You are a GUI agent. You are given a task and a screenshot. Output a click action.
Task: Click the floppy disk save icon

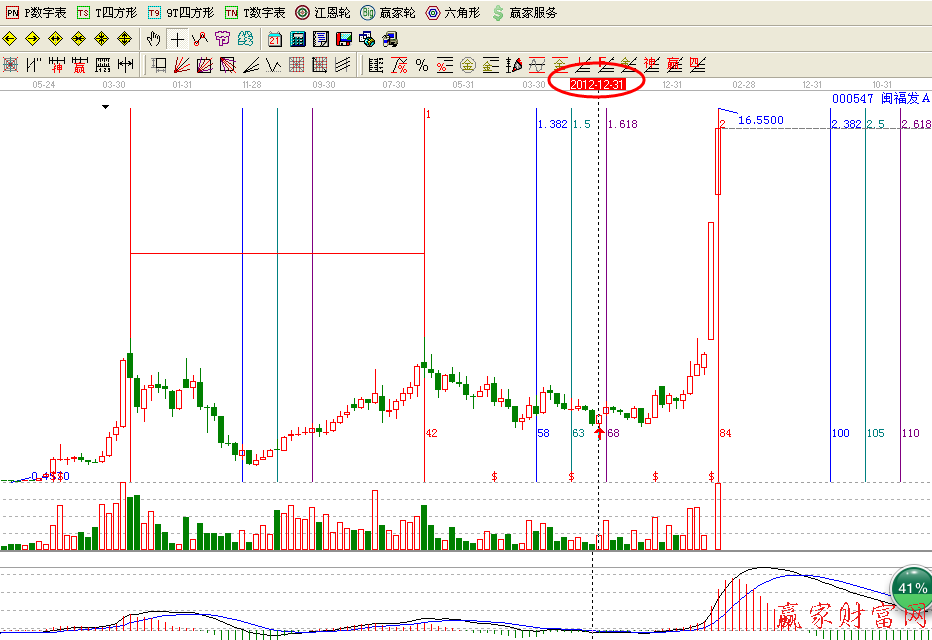[x=344, y=39]
